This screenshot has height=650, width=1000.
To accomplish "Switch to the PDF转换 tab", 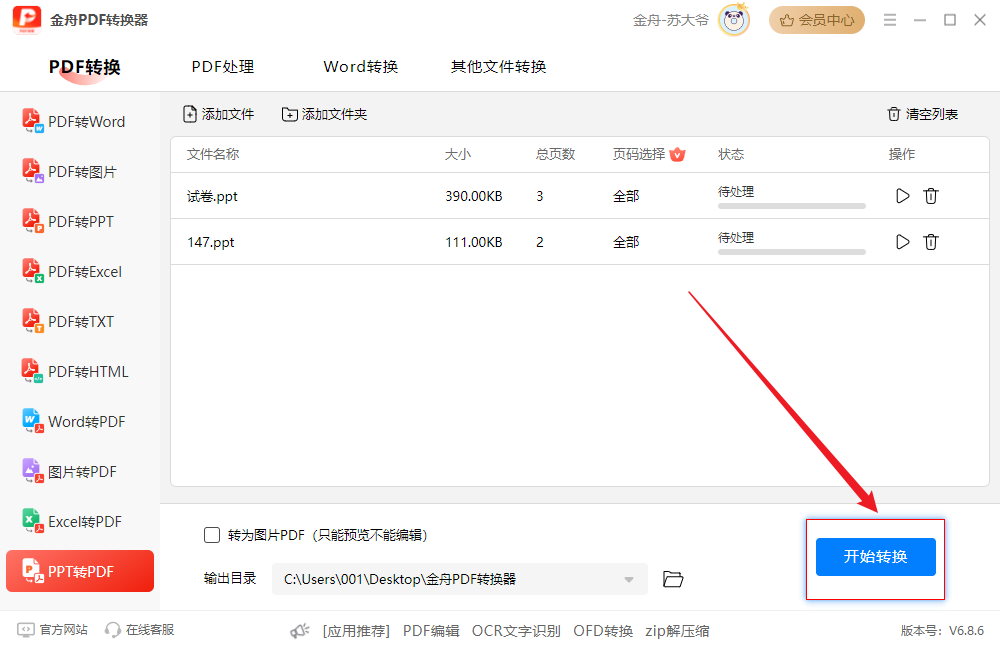I will (x=85, y=67).
